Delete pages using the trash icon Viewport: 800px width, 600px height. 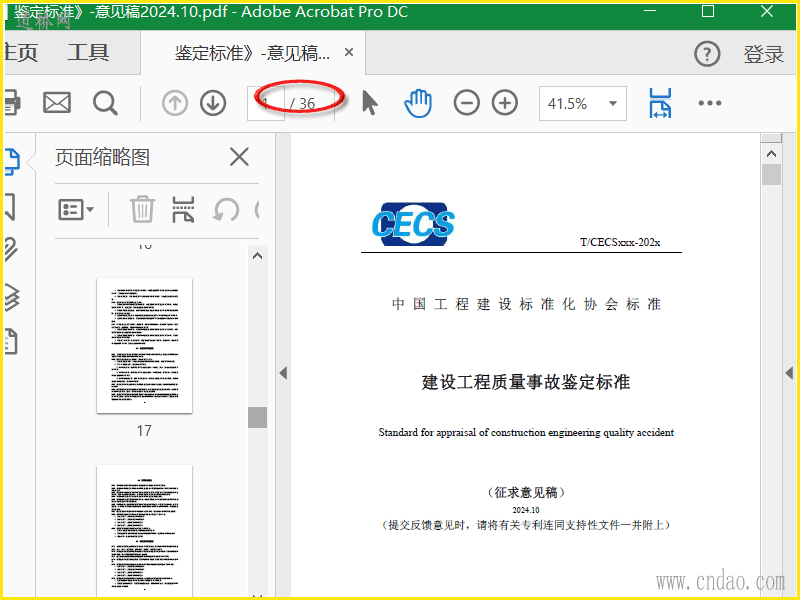[142, 209]
